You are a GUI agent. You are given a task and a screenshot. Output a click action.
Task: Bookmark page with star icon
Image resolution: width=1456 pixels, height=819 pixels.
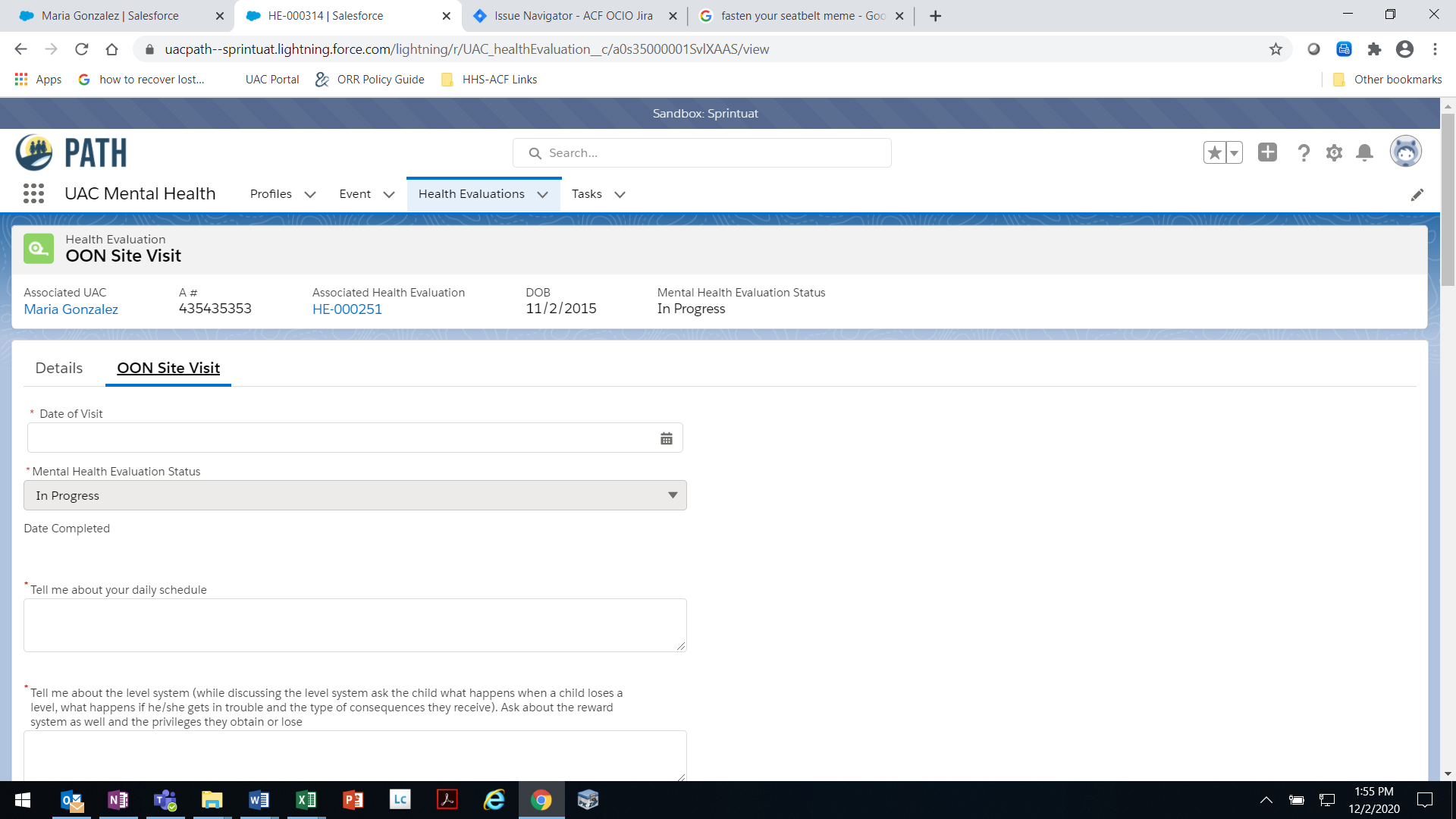point(1276,49)
